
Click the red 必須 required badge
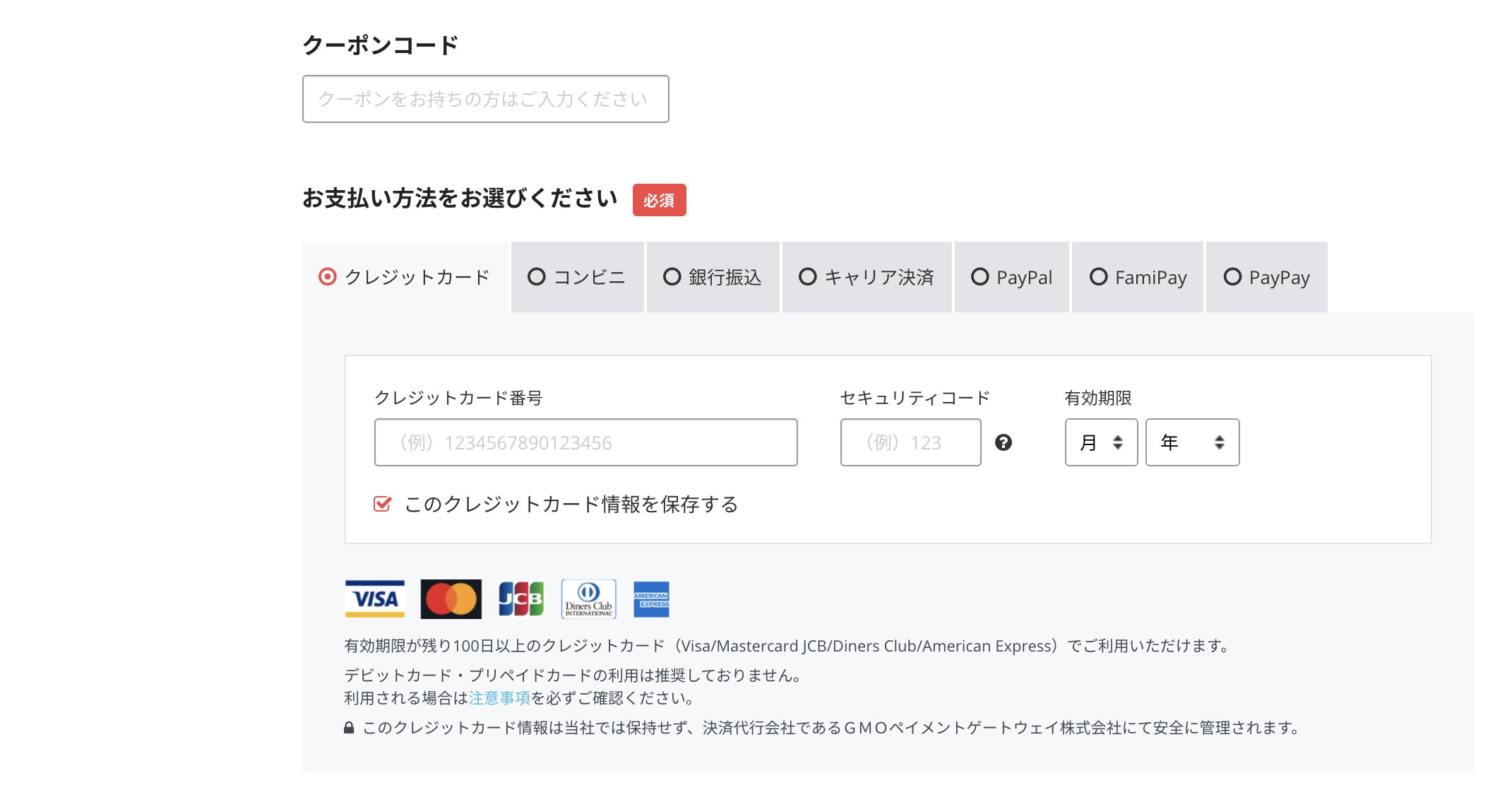(659, 200)
